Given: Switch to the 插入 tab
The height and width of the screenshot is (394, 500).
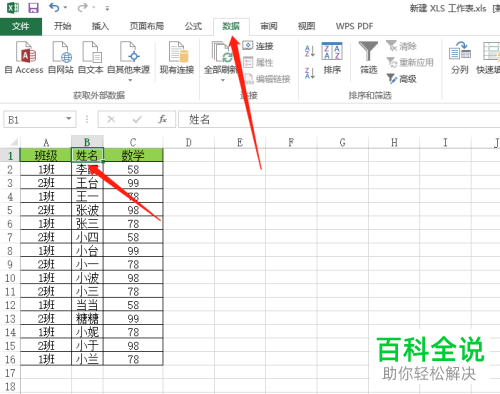Looking at the screenshot, I should tap(100, 26).
